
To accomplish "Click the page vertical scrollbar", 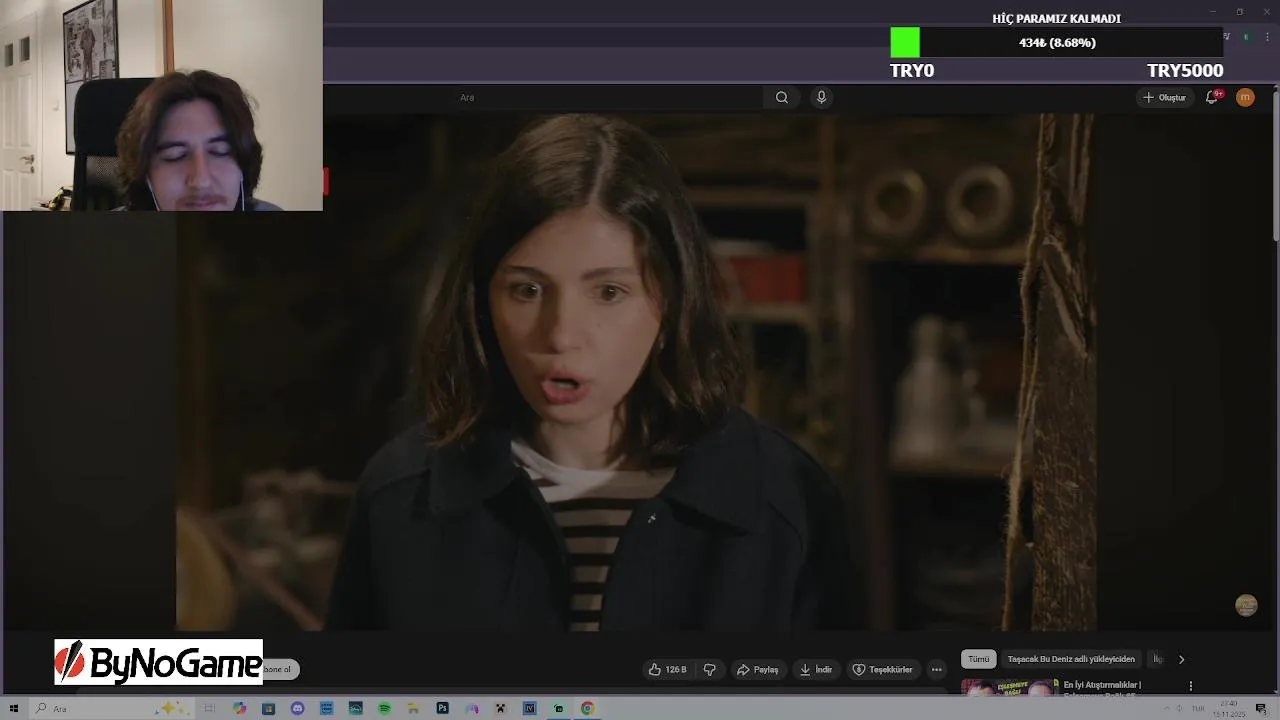I will pyautogui.click(x=1275, y=165).
